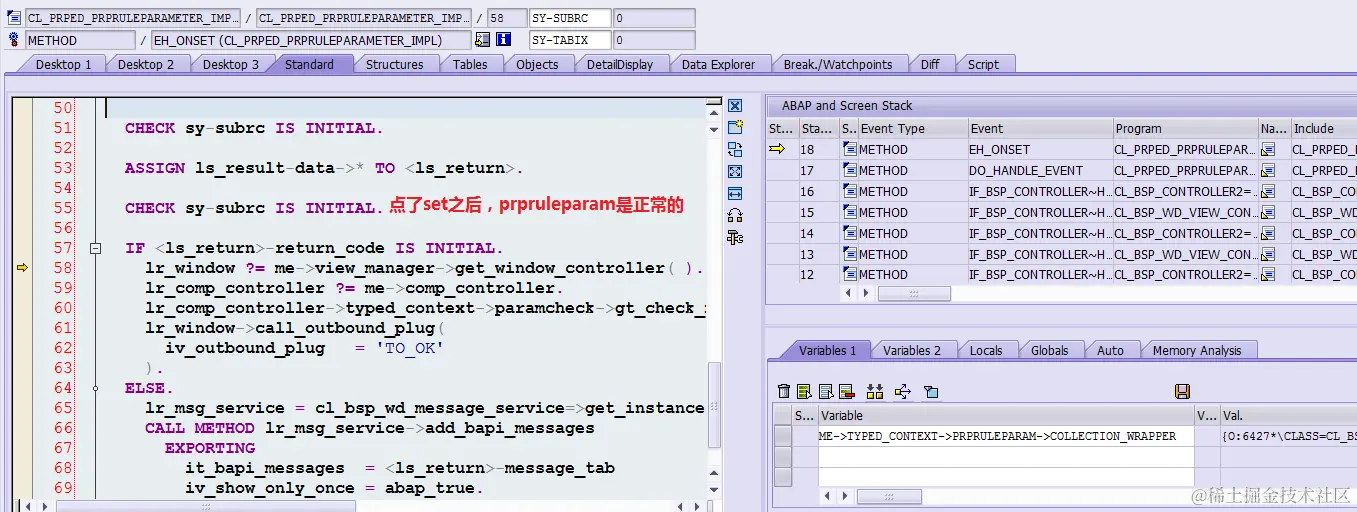Click the stack table horizontal scroll right arrow
The image size is (1357, 512).
[867, 294]
